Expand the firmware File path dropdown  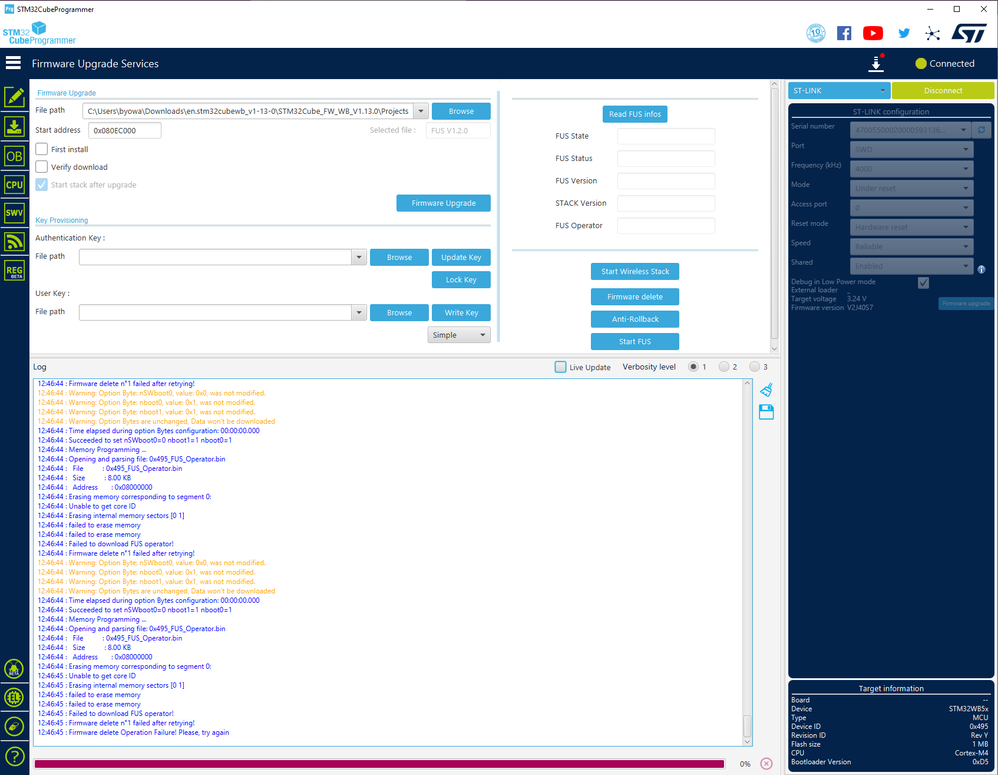421,111
